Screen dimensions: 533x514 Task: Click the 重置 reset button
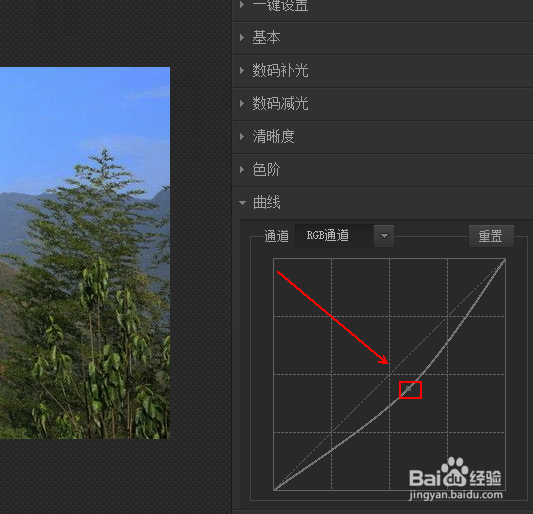point(491,236)
